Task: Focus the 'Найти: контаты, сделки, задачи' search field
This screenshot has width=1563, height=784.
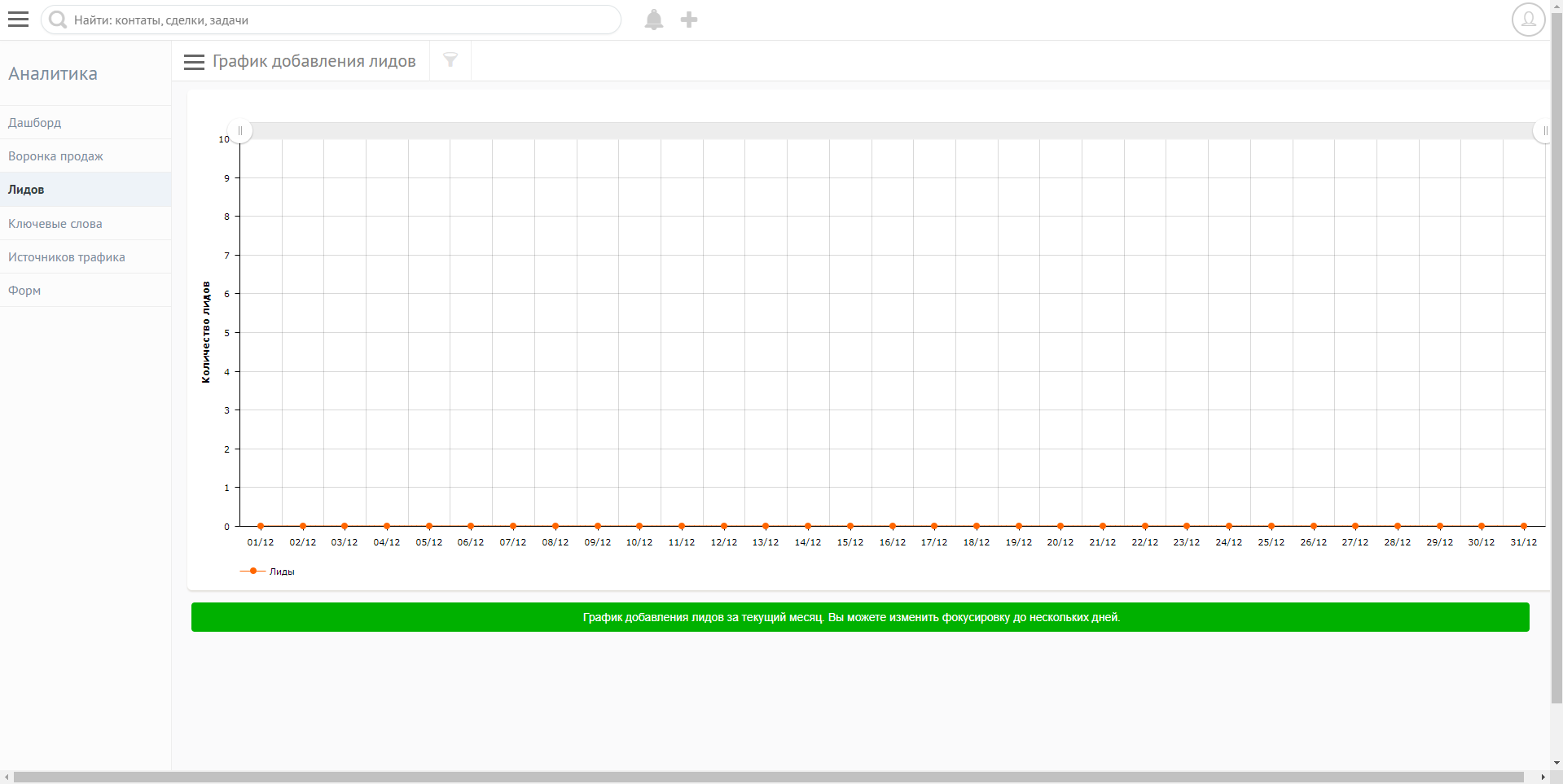Action: click(331, 20)
